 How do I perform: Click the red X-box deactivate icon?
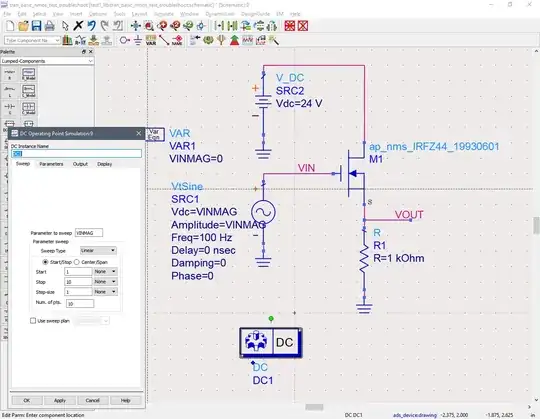pyautogui.click(x=303, y=26)
